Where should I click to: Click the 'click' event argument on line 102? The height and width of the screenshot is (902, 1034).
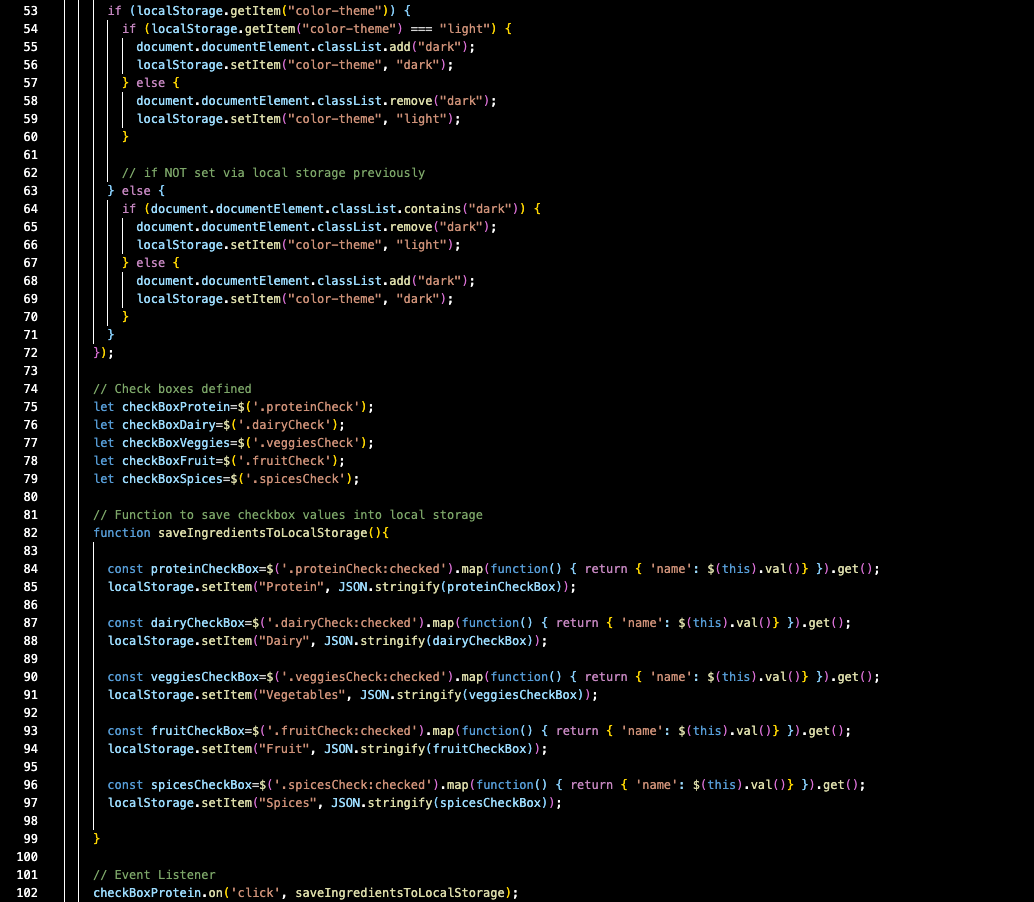(x=254, y=892)
